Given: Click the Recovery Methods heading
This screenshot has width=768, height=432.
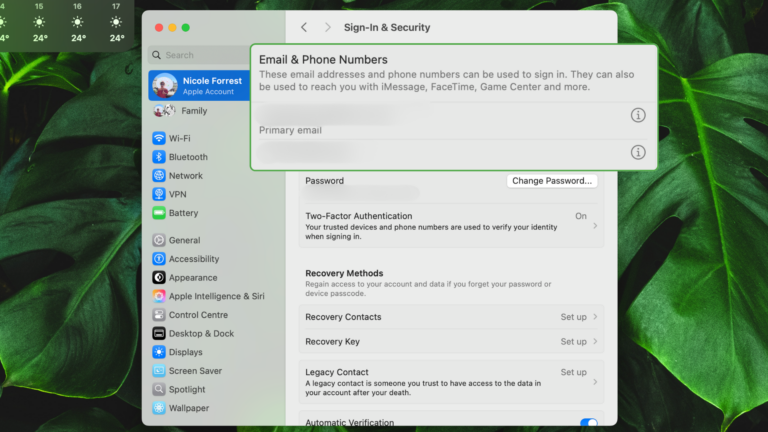Looking at the screenshot, I should tap(344, 273).
